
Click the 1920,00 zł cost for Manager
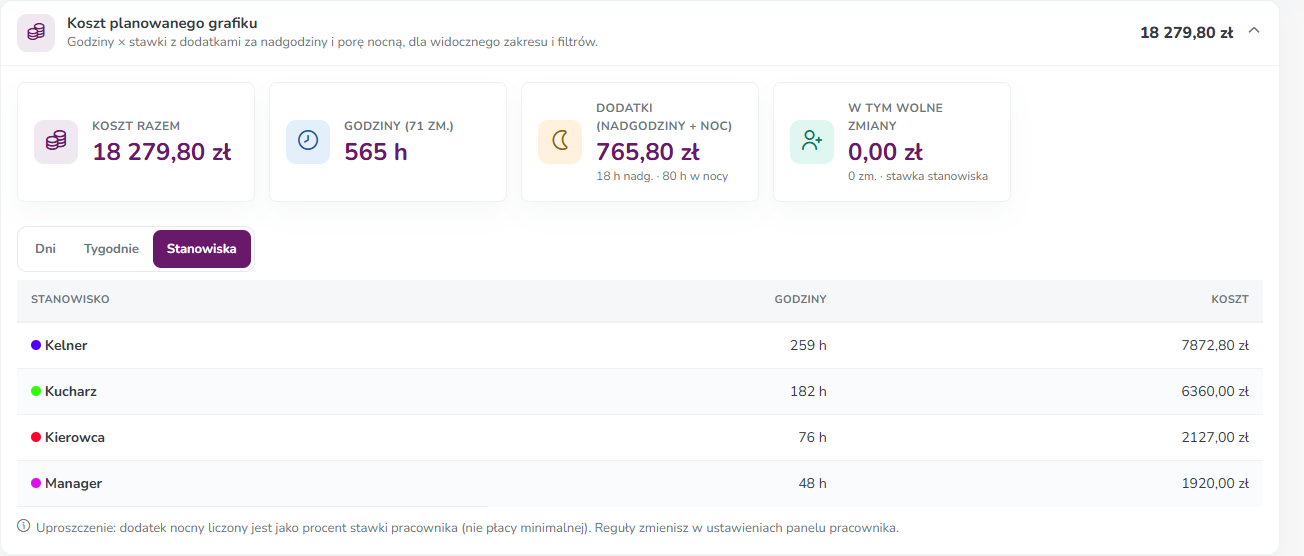click(1215, 483)
